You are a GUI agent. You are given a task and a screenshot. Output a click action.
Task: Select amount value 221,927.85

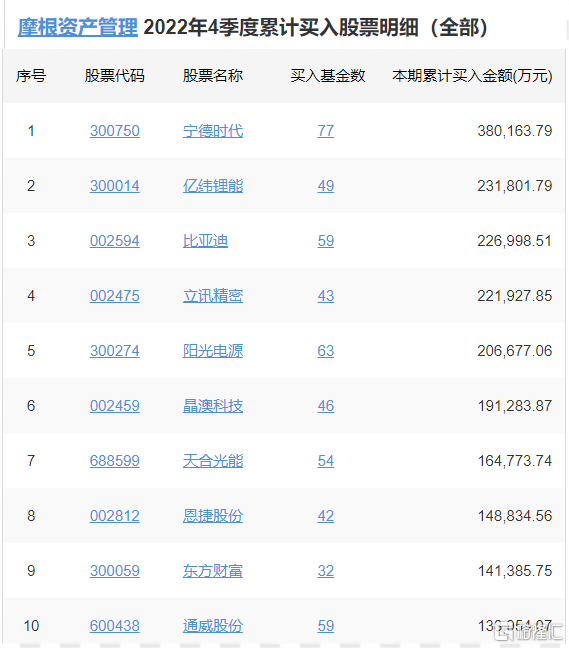pyautogui.click(x=515, y=296)
